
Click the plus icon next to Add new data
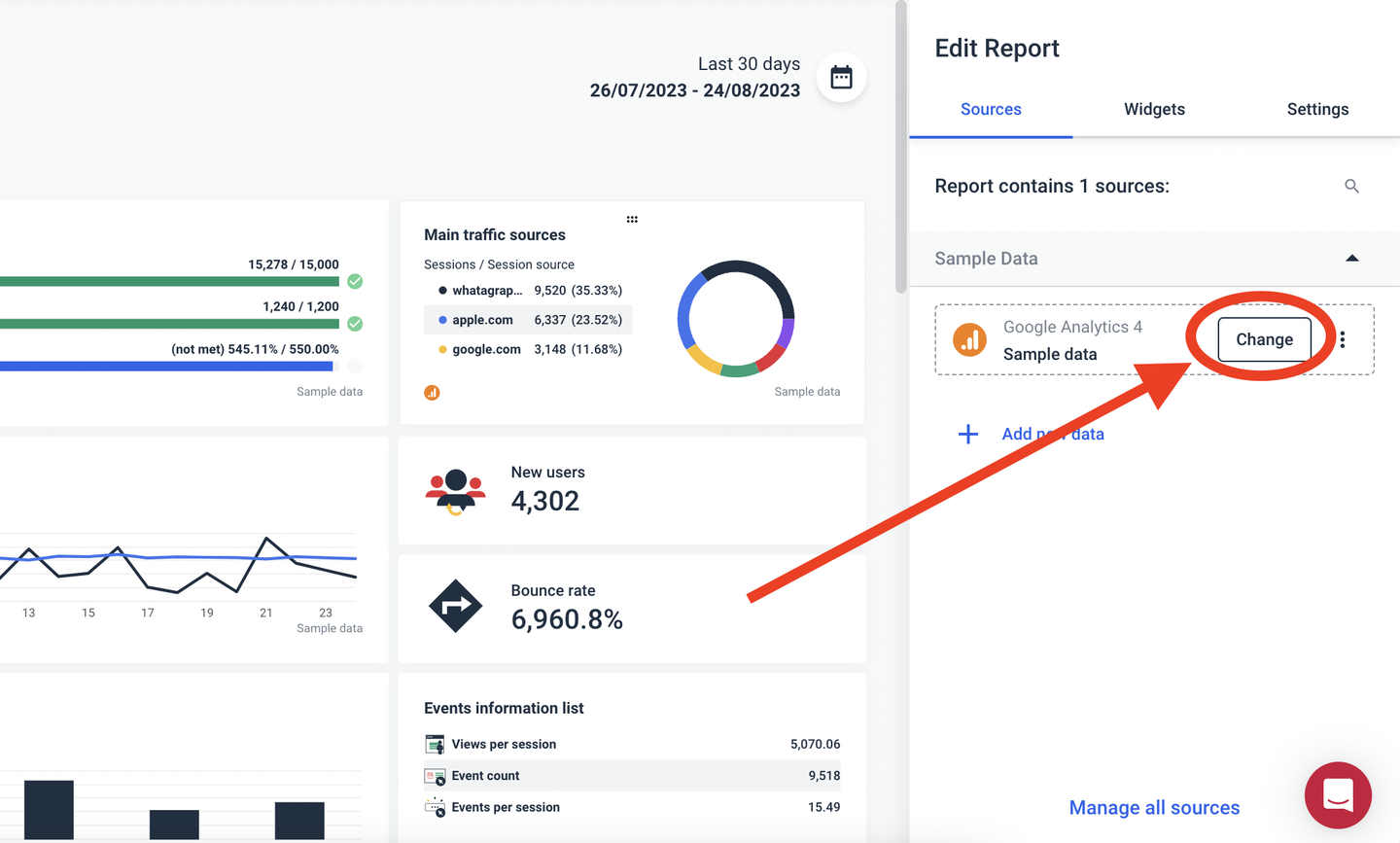[968, 434]
